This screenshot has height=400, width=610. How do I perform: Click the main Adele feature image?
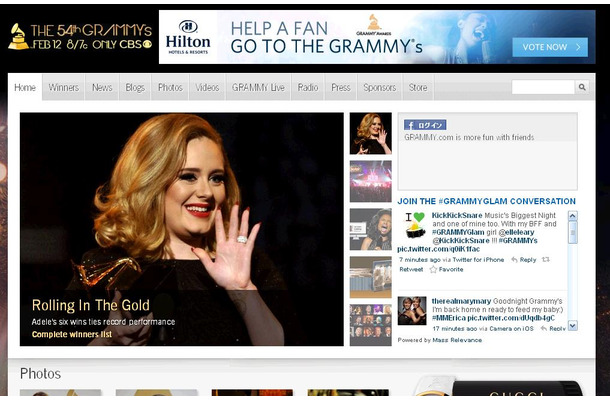(182, 229)
